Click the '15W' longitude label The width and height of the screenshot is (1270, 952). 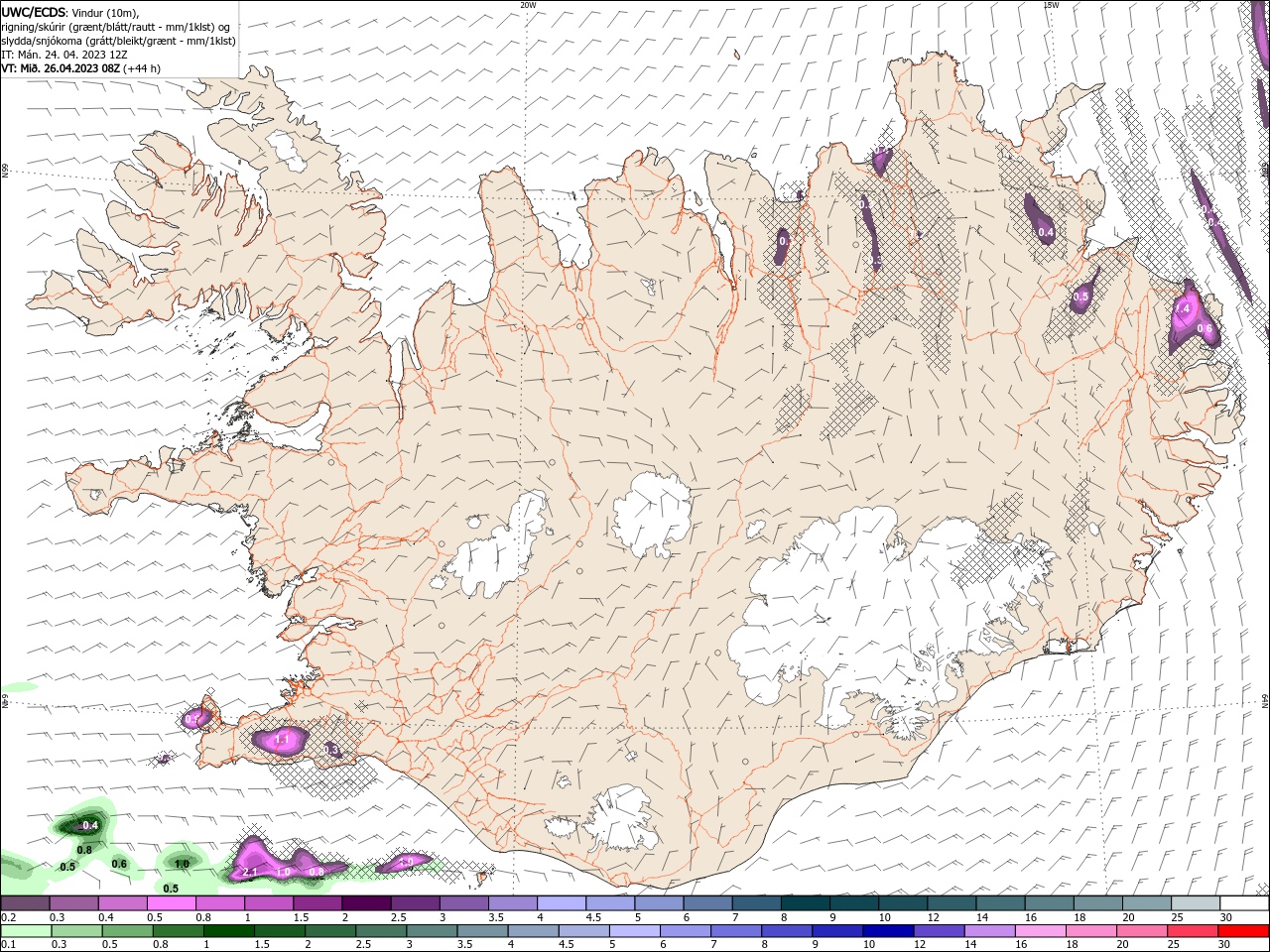coord(1051,5)
